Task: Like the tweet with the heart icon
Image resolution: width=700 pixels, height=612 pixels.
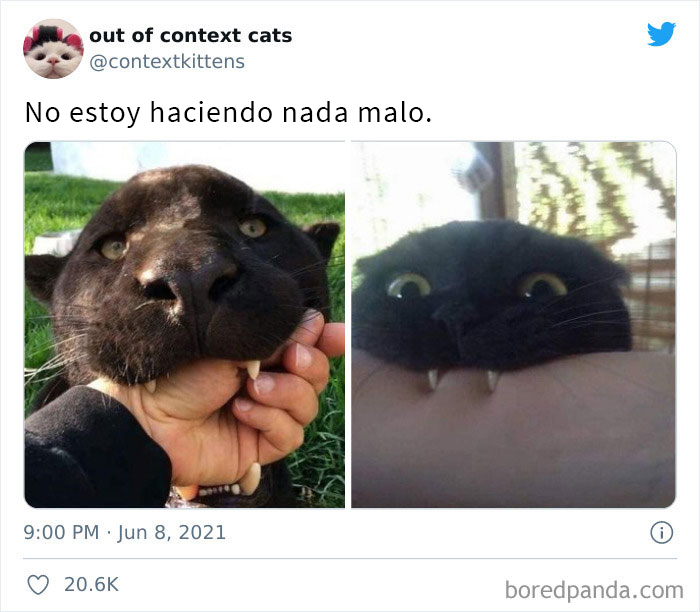Action: 38,584
